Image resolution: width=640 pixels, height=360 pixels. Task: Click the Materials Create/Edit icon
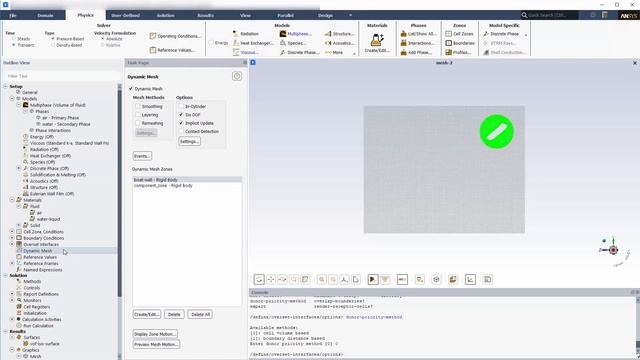pos(377,40)
